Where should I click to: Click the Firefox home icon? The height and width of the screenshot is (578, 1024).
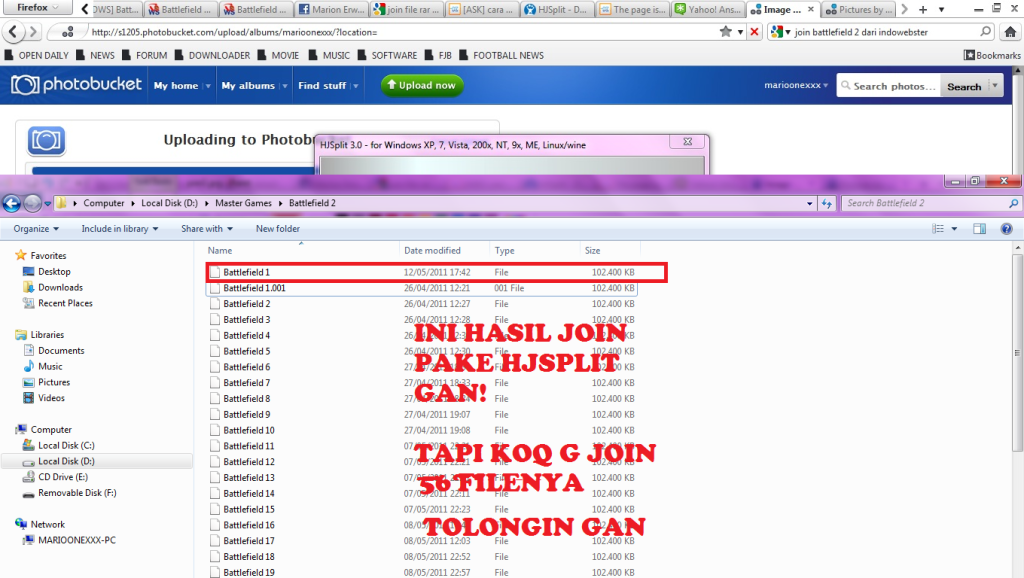click(1010, 31)
